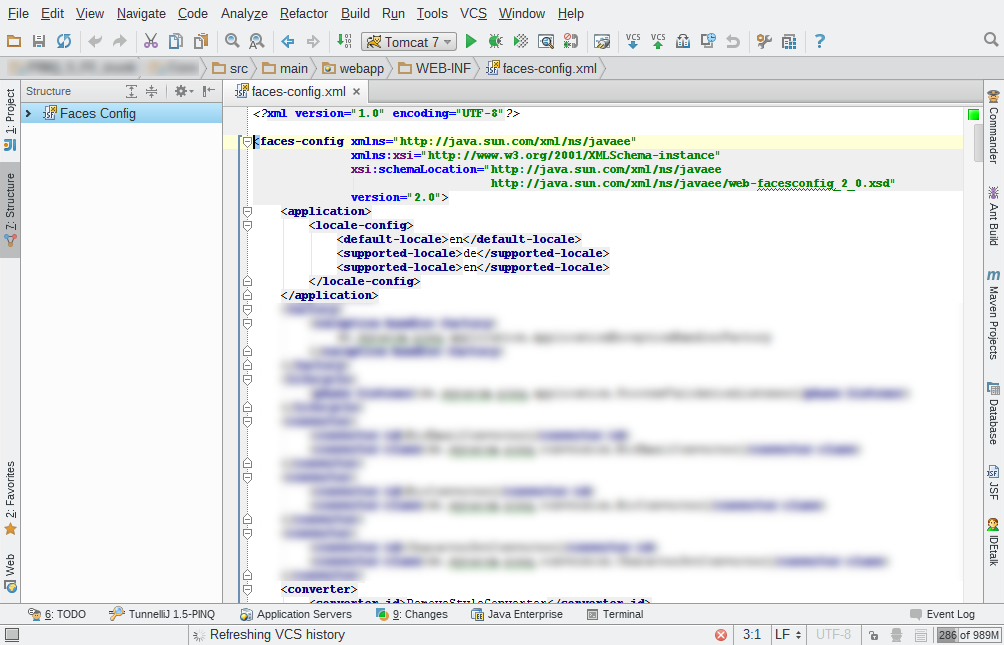This screenshot has width=1004, height=645.
Task: Open the Terminal tool window
Action: click(615, 614)
